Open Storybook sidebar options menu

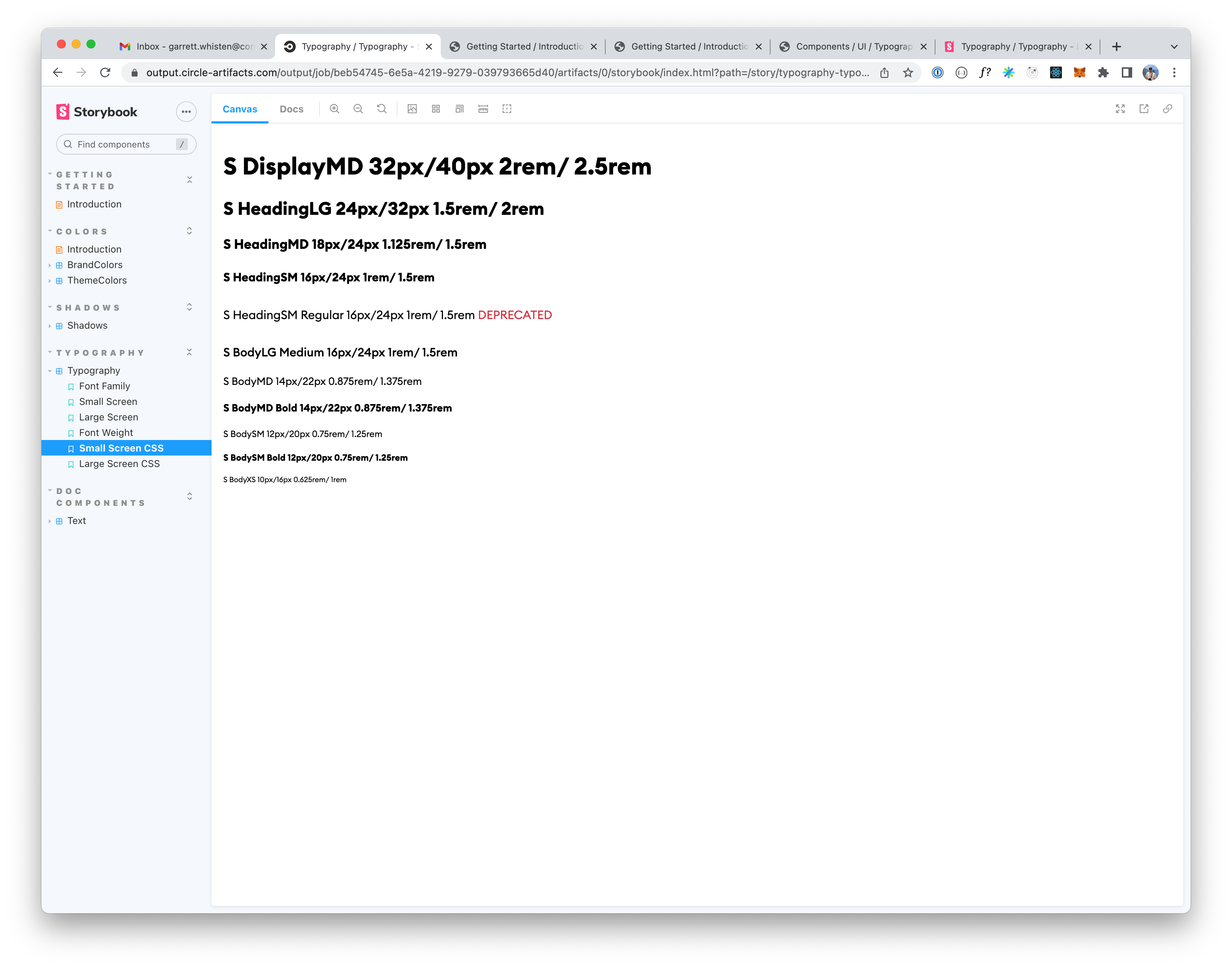[186, 112]
